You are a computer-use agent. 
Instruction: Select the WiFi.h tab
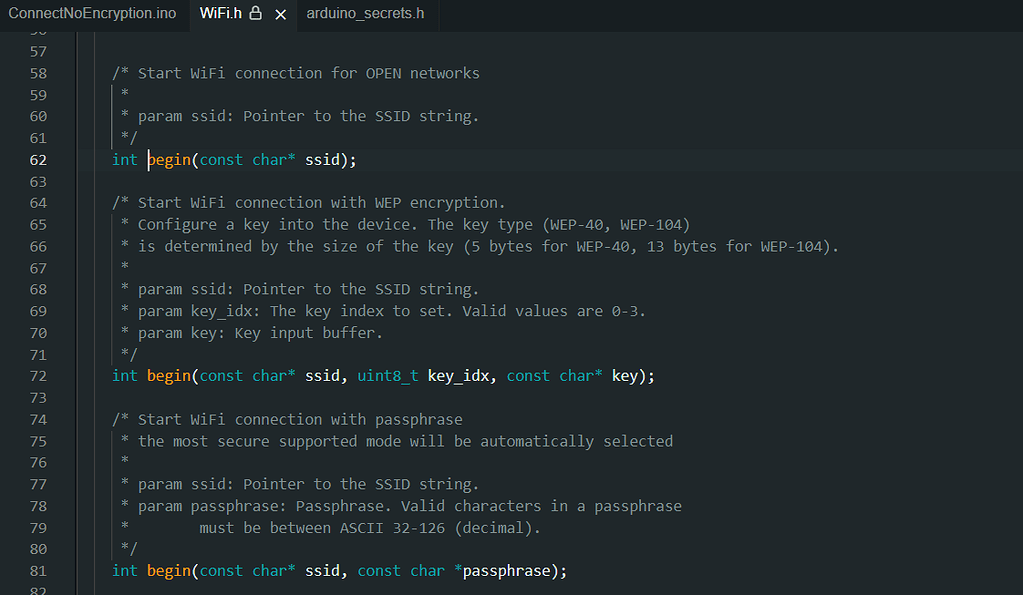point(221,13)
